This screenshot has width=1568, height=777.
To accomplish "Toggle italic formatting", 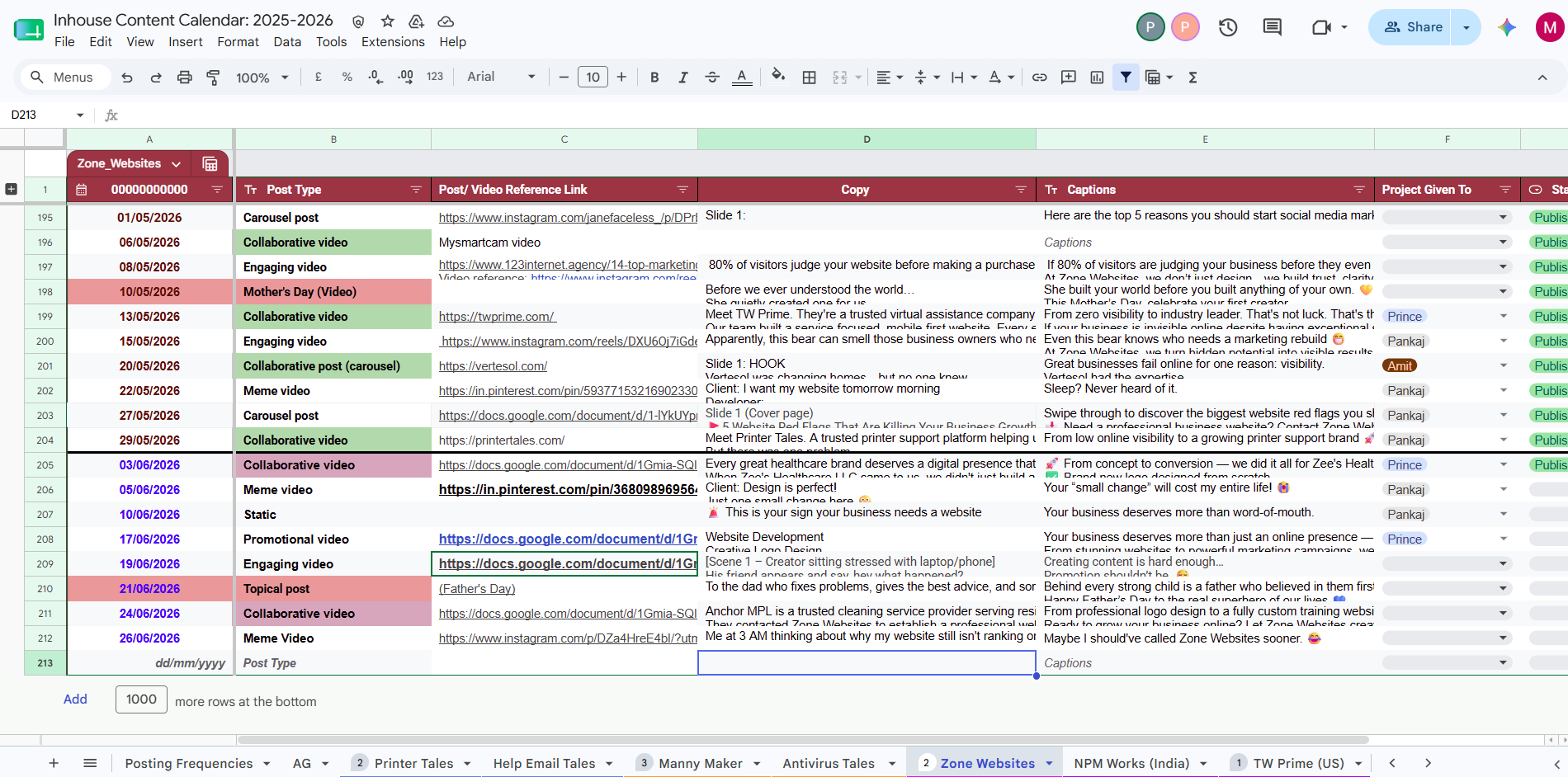I will point(683,78).
